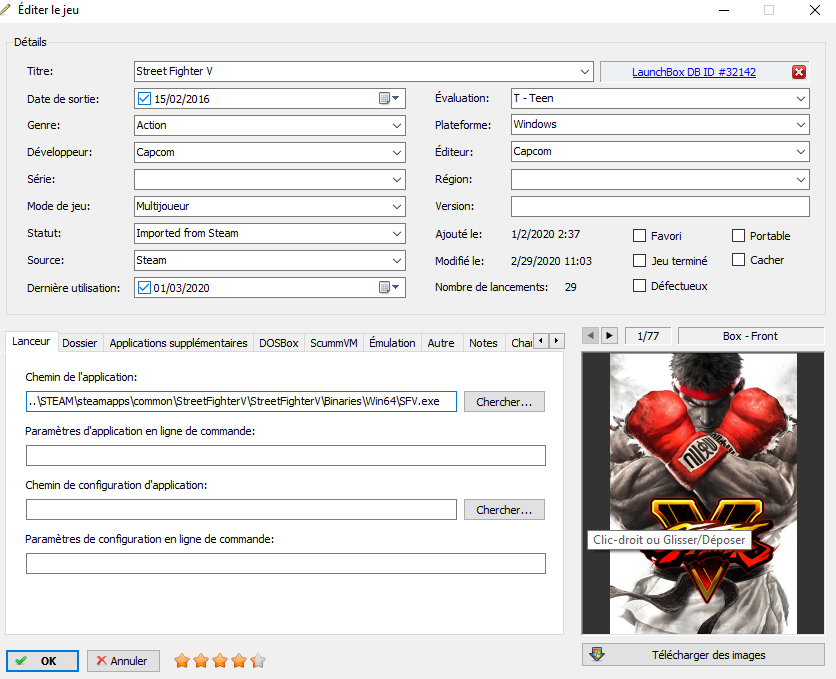Open the Source dropdown
The height and width of the screenshot is (679, 836).
click(x=397, y=261)
